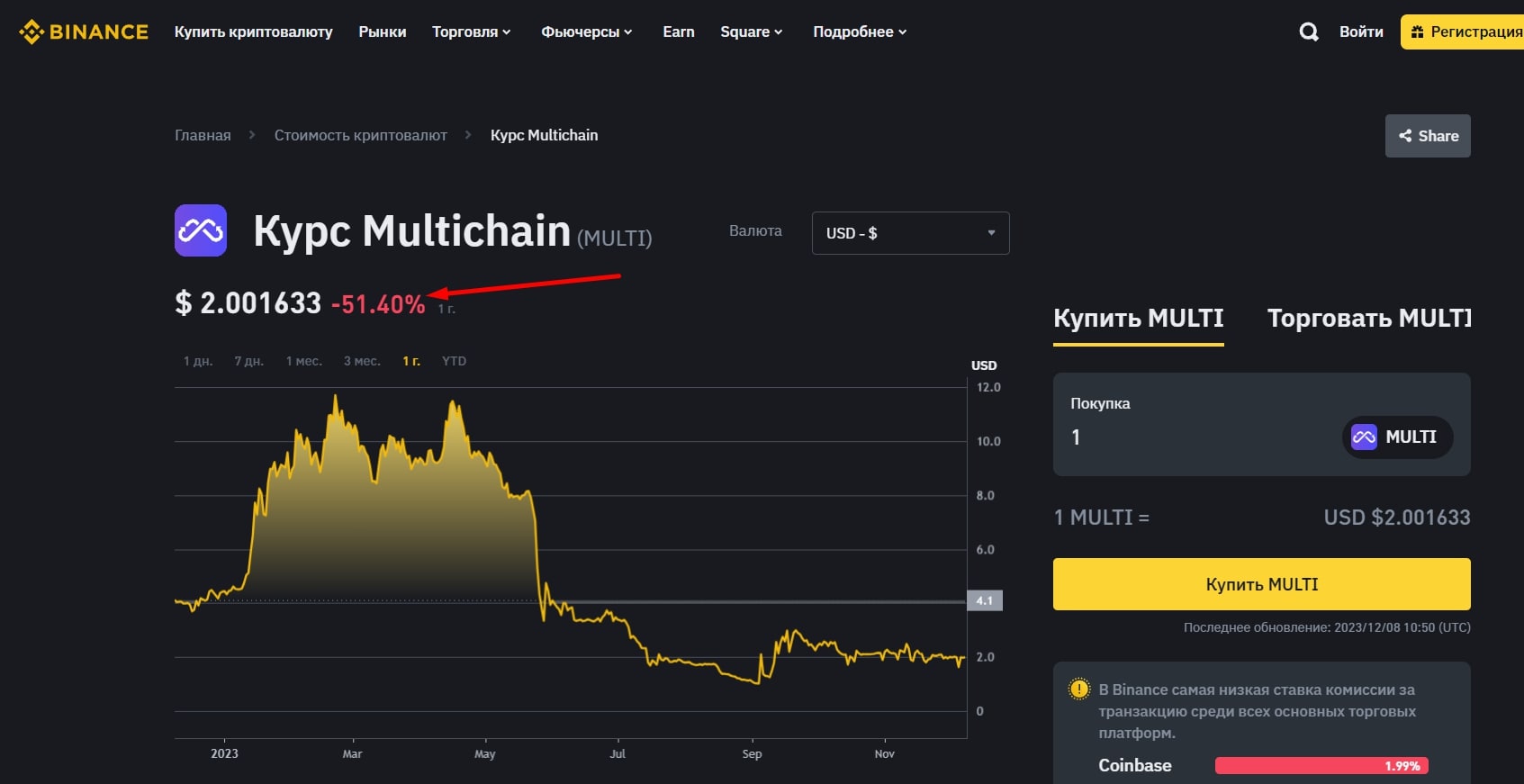Click the Binance logo
Viewport: 1524px width, 784px height.
(x=84, y=32)
